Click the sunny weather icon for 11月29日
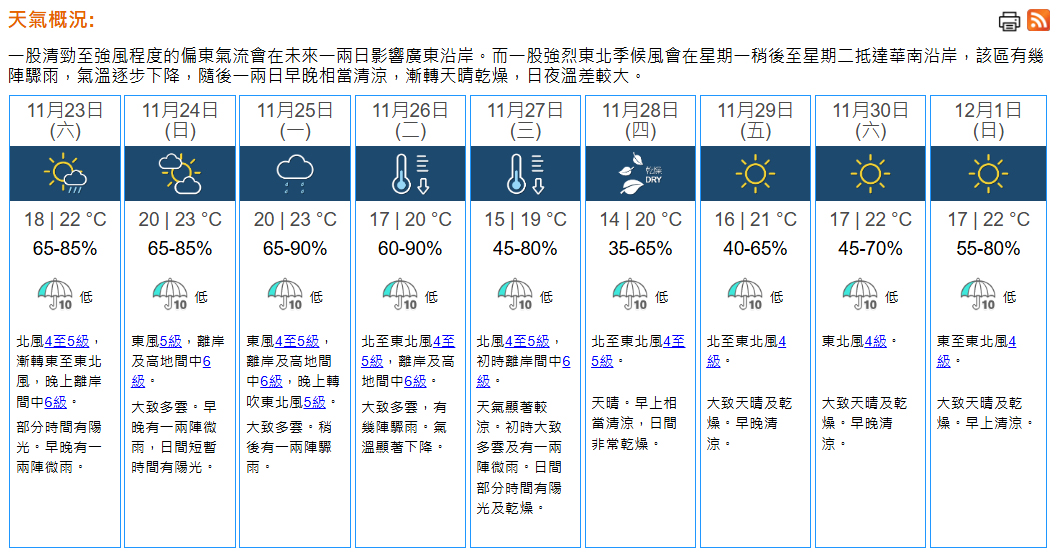The image size is (1064, 556). (x=756, y=174)
